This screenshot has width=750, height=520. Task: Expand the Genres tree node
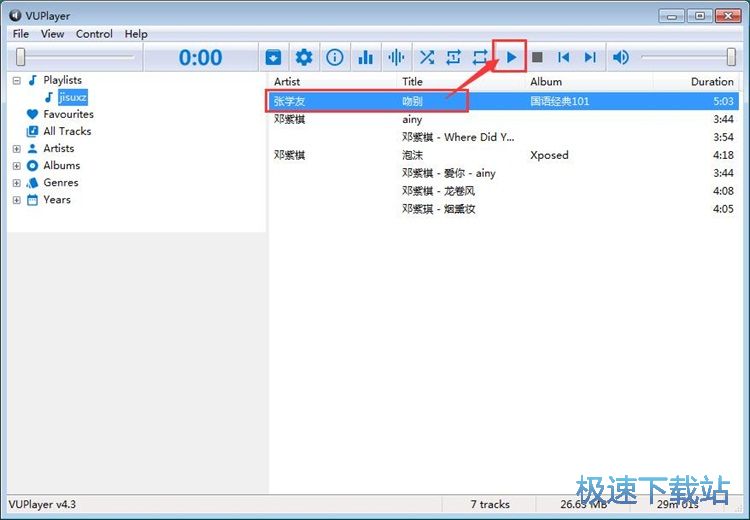17,183
